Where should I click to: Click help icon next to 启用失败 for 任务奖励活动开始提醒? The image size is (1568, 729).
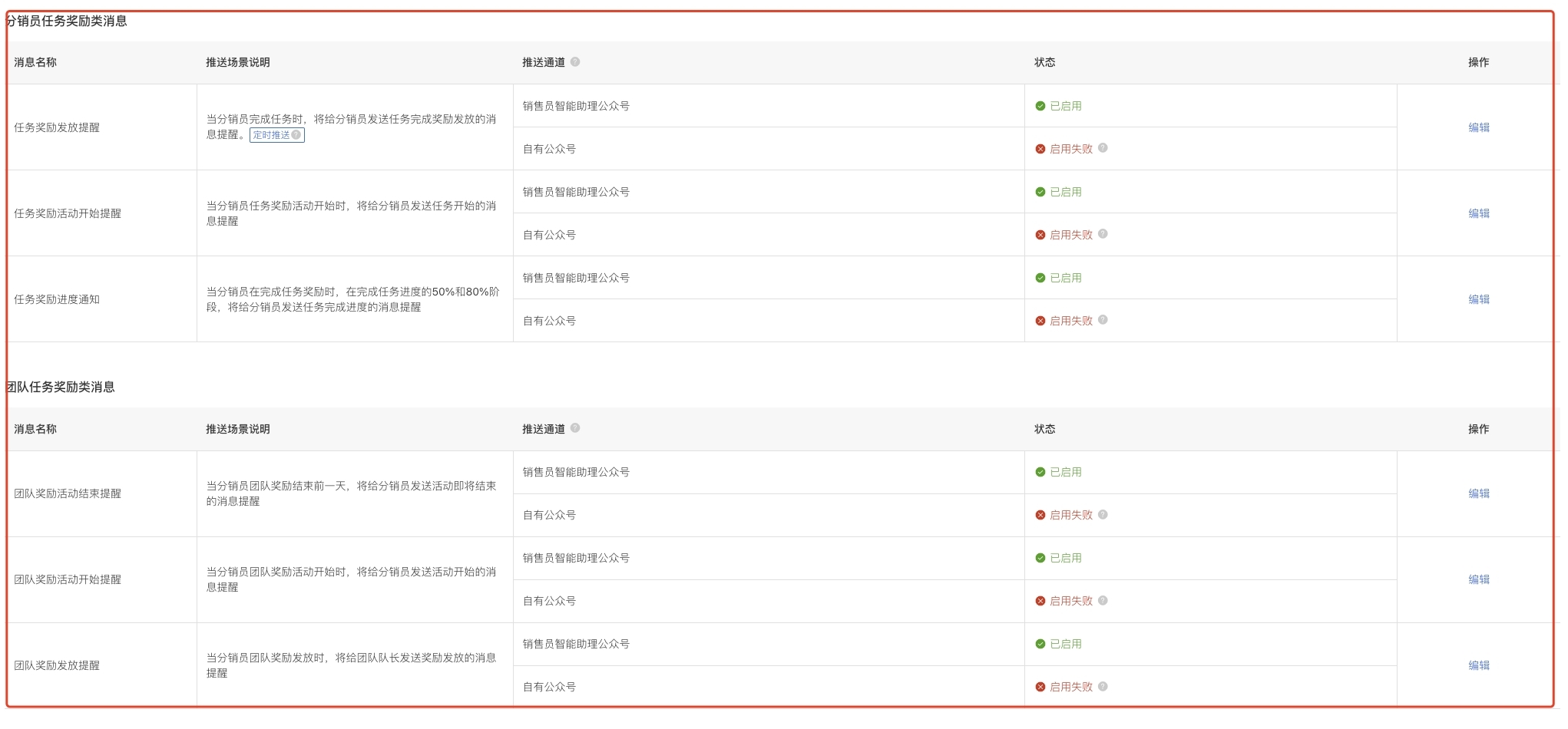coord(1103,234)
